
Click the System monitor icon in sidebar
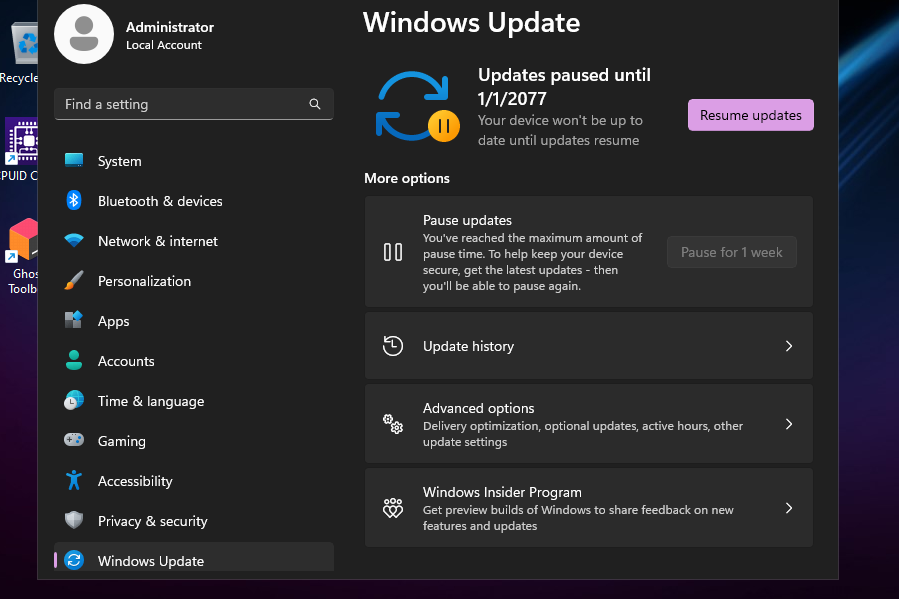74,161
